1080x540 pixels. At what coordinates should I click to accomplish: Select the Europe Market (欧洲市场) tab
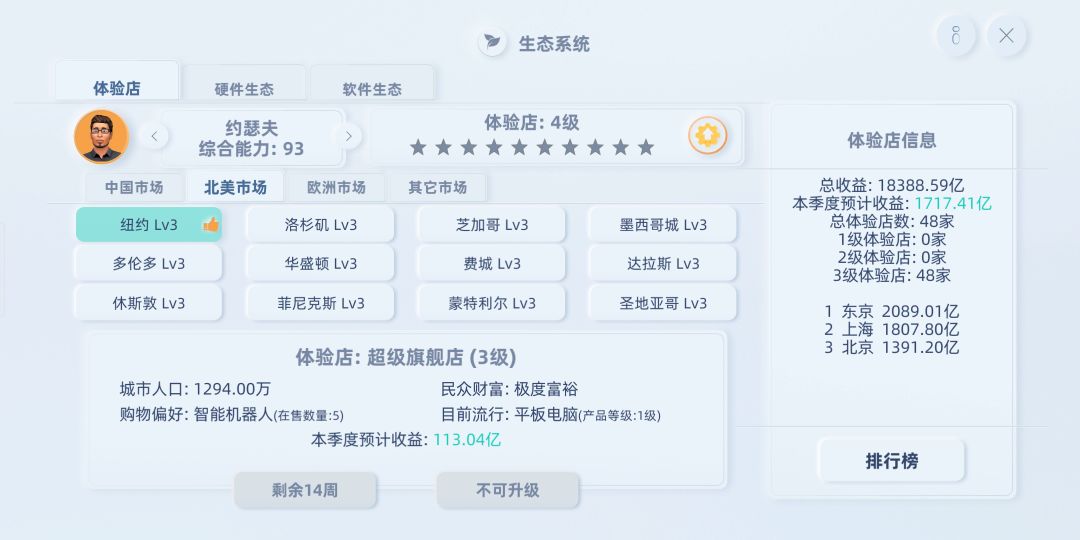pyautogui.click(x=336, y=187)
